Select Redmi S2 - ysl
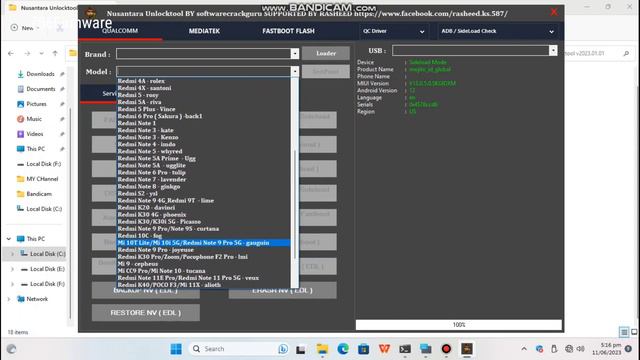This screenshot has width=640, height=360. [138, 193]
